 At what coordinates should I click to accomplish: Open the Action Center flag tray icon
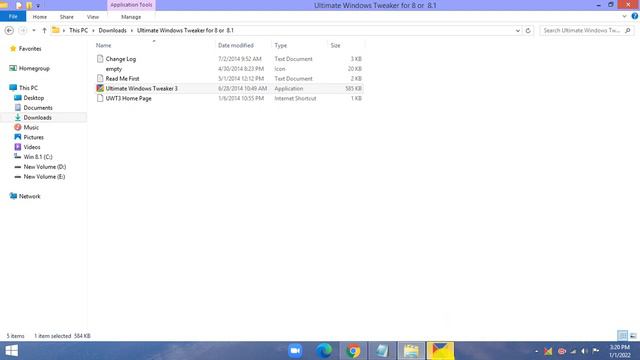pos(596,351)
